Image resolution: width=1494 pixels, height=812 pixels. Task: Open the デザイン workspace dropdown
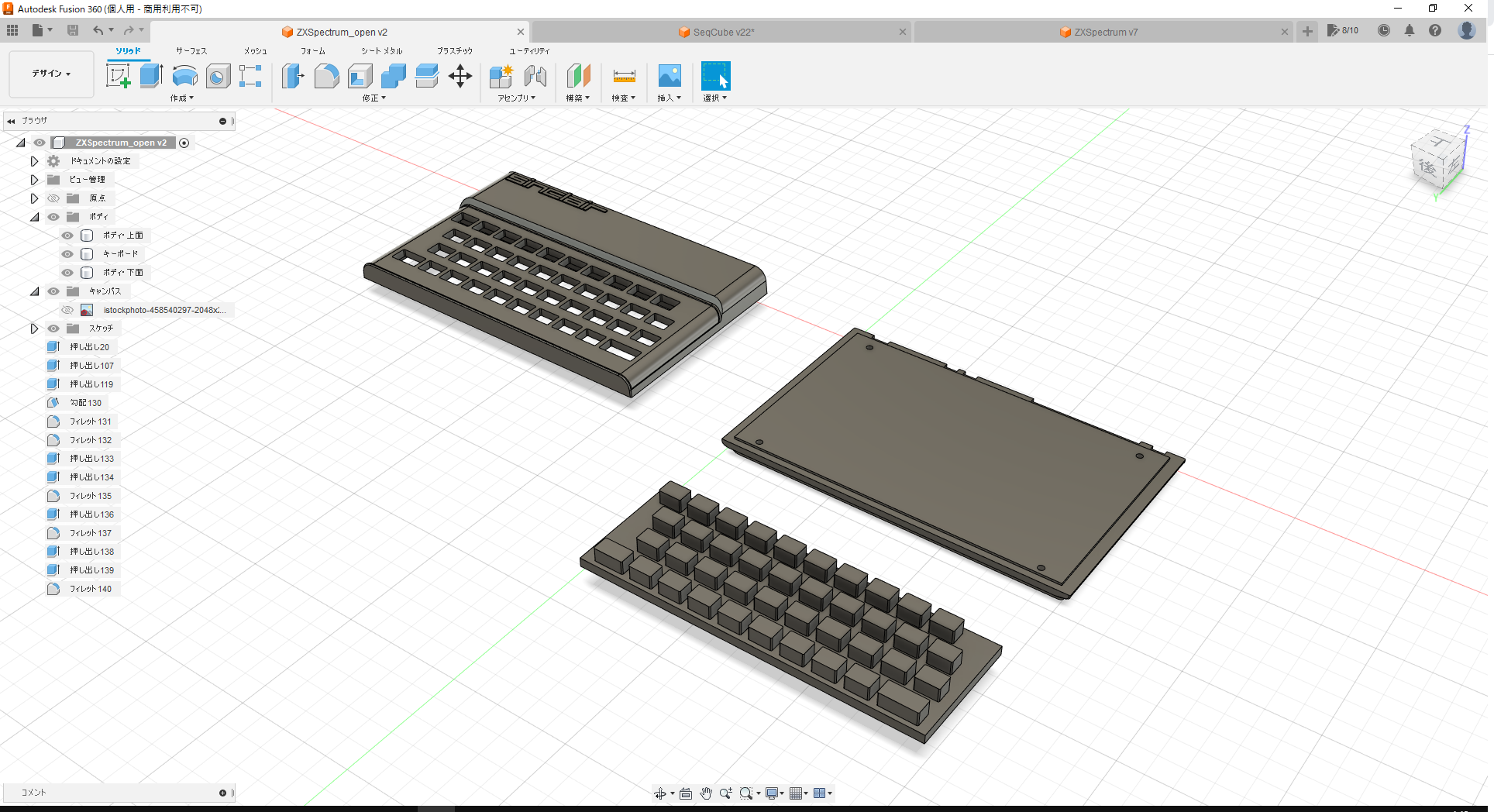[x=51, y=74]
